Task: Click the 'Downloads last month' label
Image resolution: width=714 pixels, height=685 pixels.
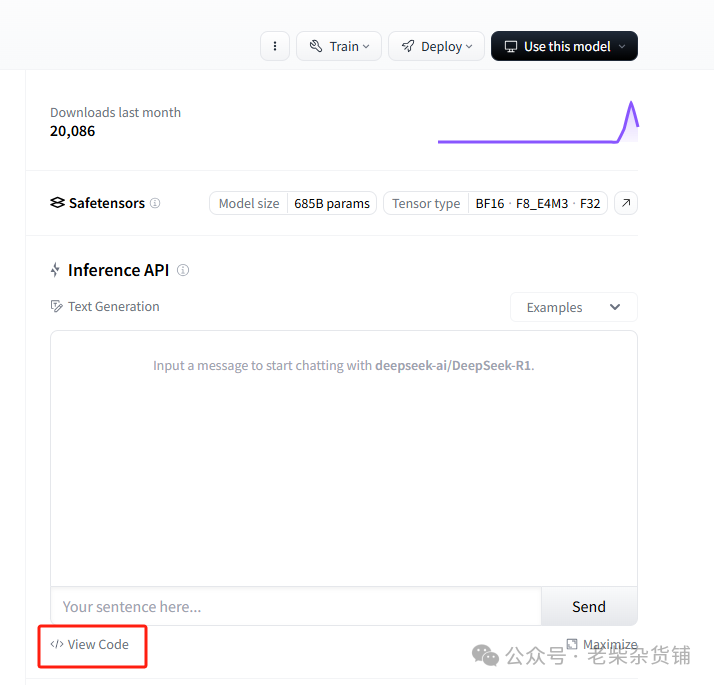Action: 115,112
